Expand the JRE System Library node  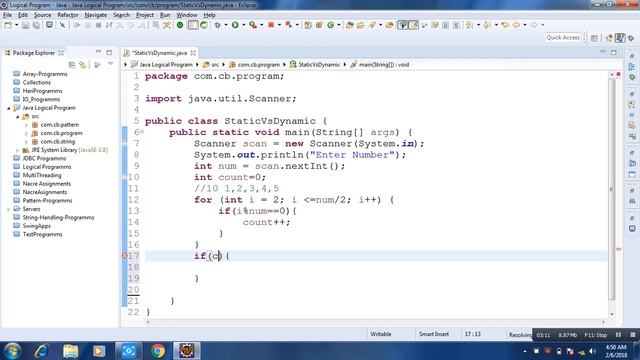pyautogui.click(x=18, y=150)
